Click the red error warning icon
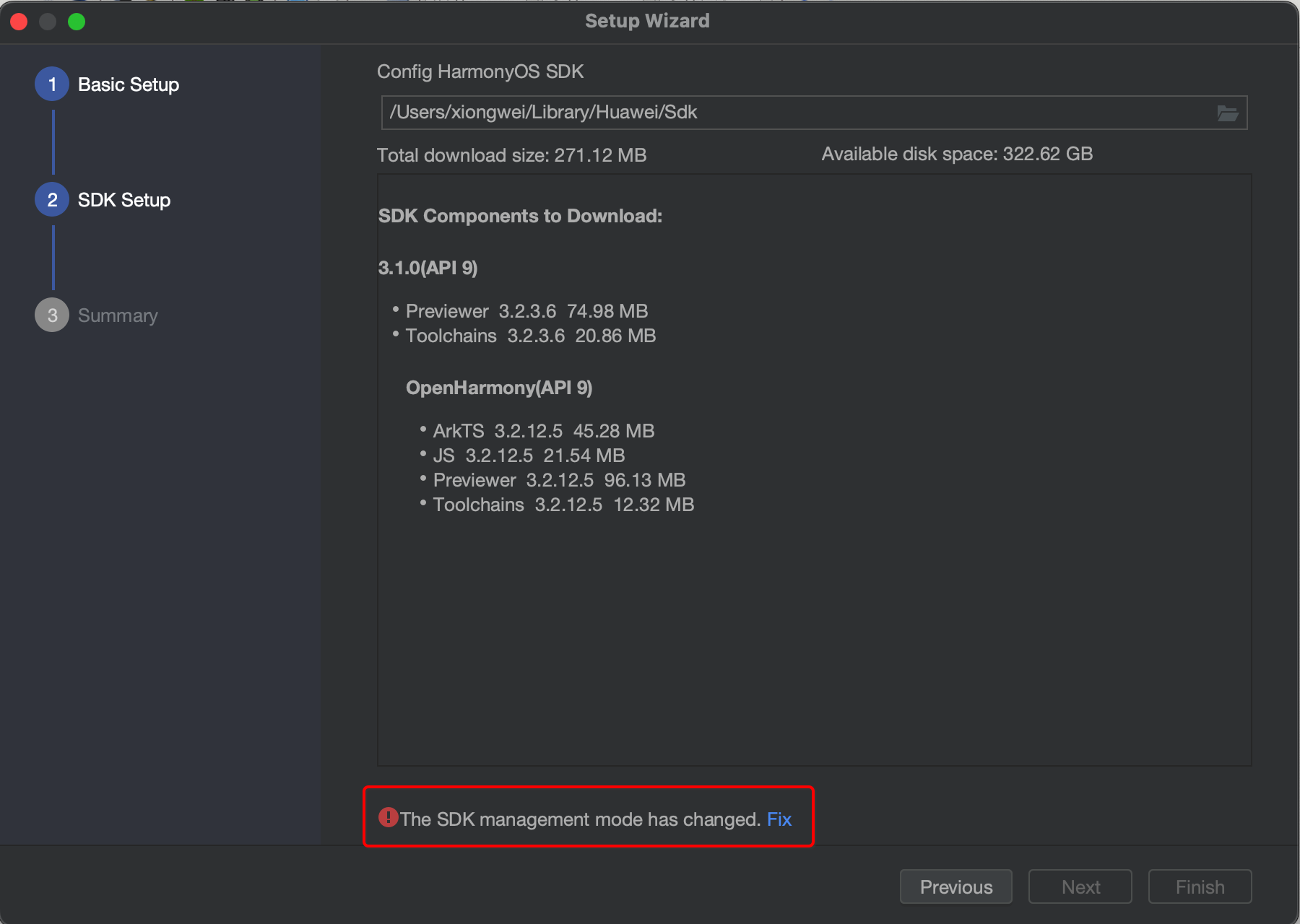This screenshot has width=1300, height=924. [389, 817]
